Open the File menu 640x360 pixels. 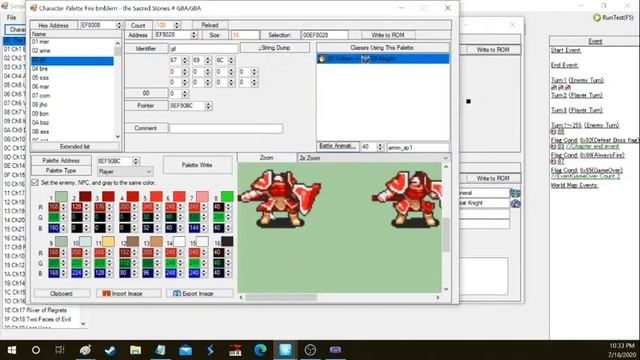[x=11, y=18]
